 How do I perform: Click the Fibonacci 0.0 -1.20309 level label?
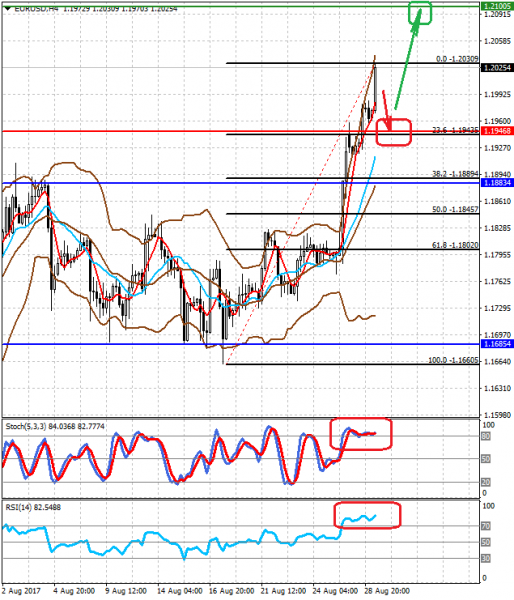click(x=457, y=59)
